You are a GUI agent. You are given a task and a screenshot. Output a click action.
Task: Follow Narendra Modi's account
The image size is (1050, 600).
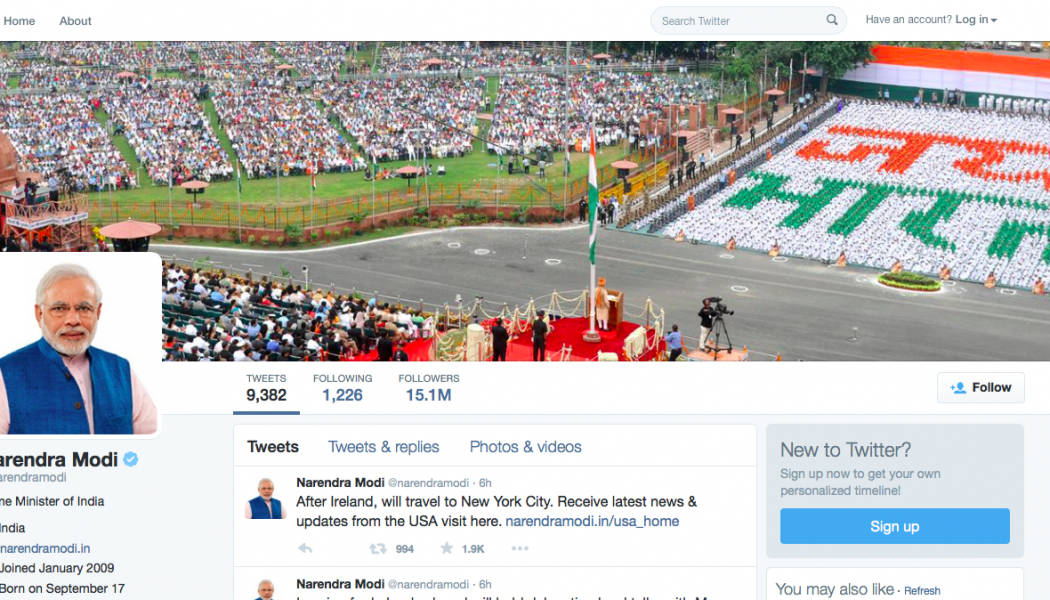pos(980,388)
